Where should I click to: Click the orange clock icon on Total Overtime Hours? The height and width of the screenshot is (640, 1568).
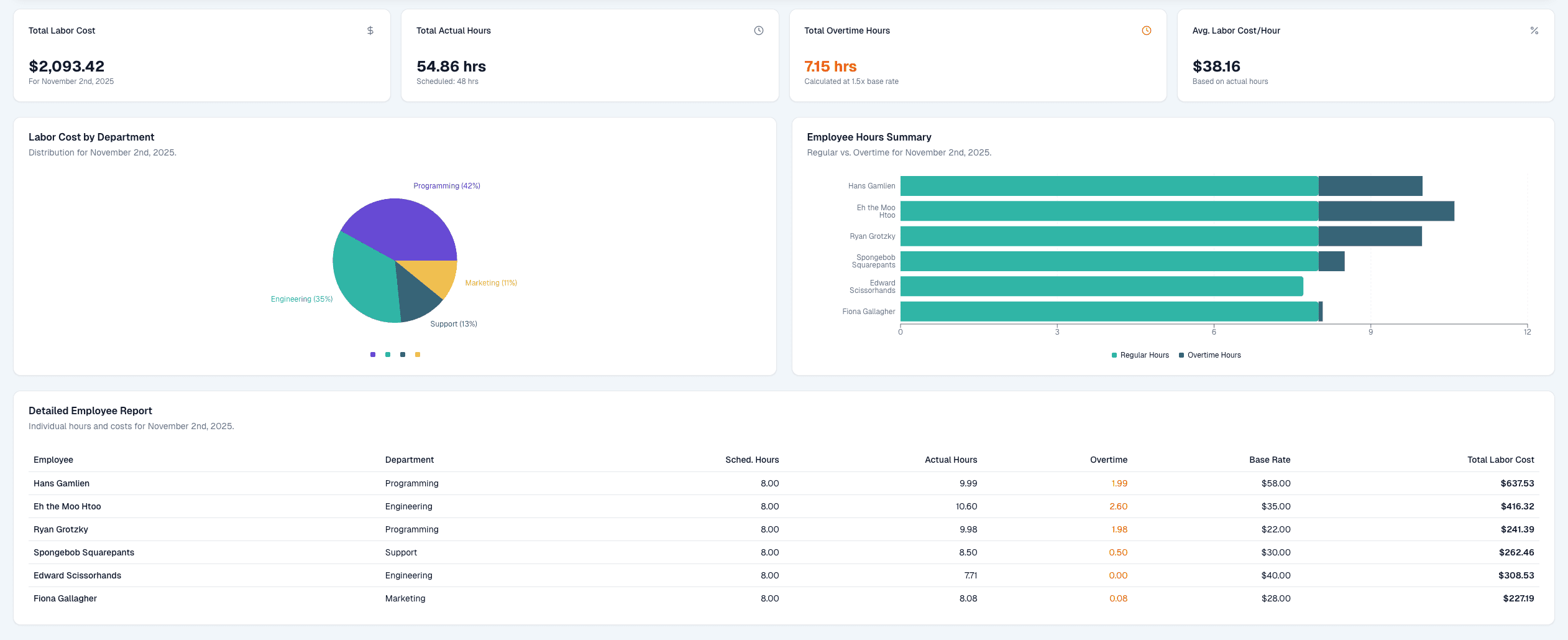coord(1146,30)
